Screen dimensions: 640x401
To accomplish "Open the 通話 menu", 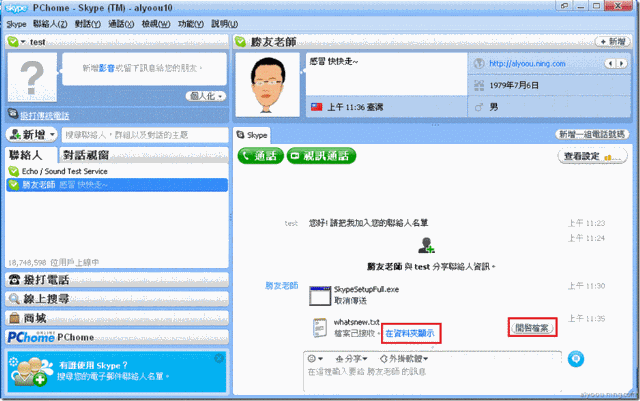I will (x=121, y=24).
